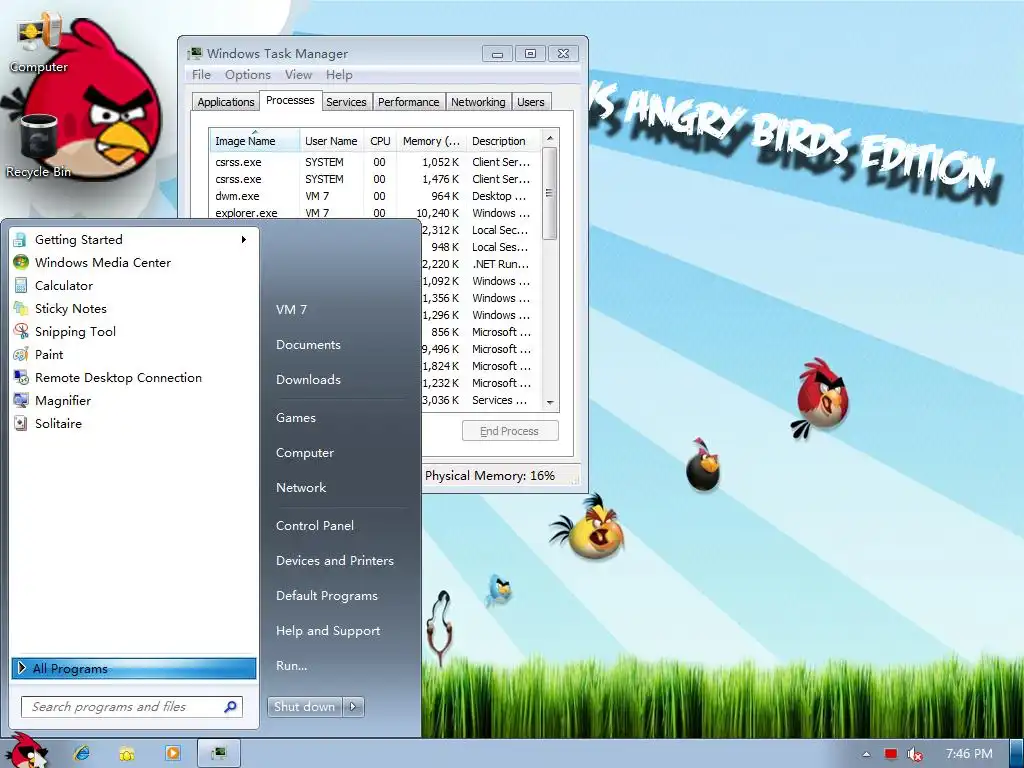
Task: Select the explorer.exe process row
Action: [x=376, y=213]
